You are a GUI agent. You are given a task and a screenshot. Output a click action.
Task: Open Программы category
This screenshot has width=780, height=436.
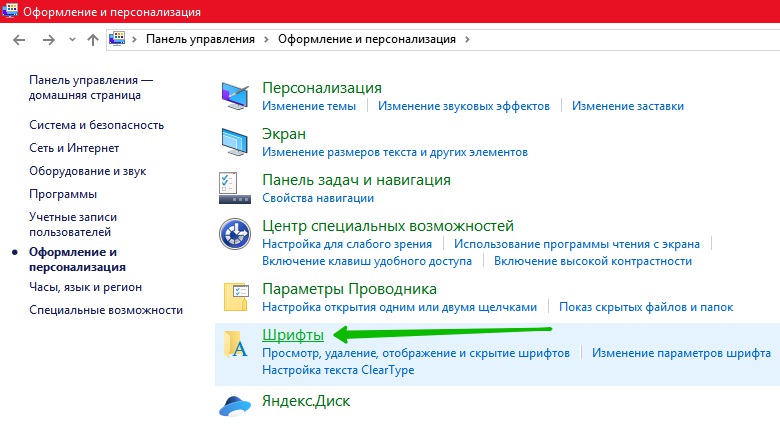[63, 194]
